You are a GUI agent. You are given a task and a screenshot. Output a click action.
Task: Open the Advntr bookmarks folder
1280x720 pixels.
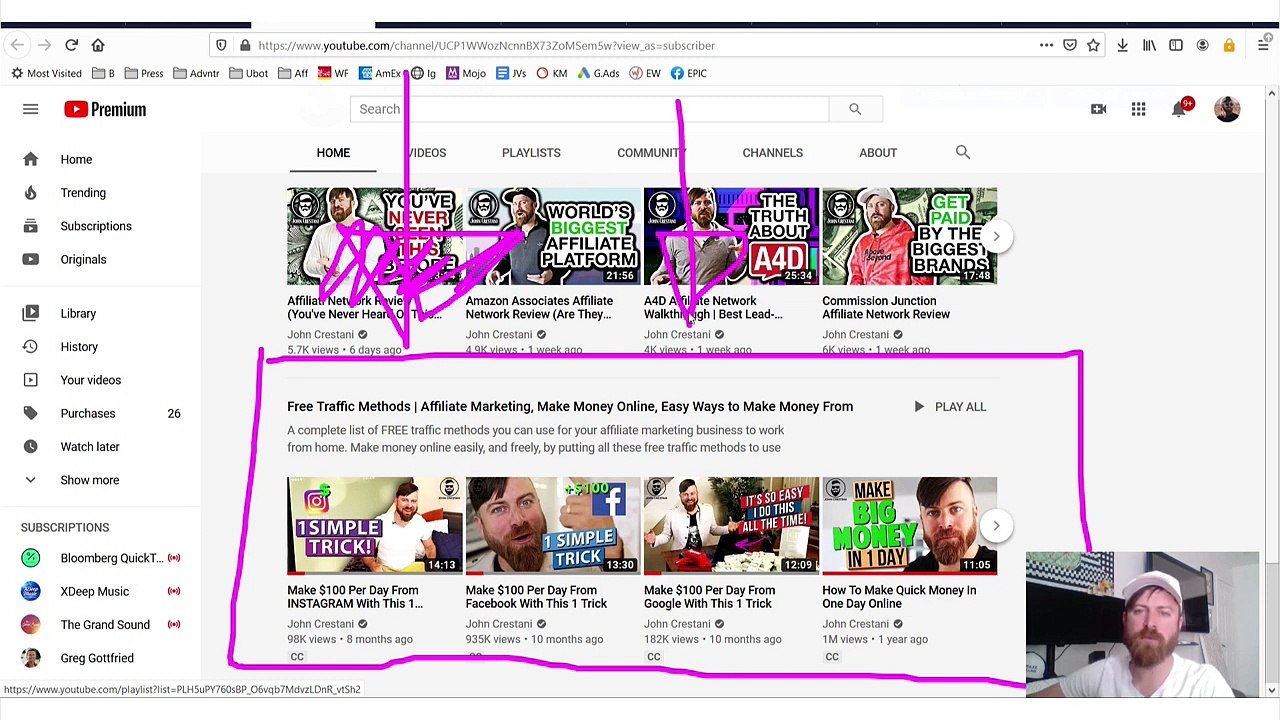[196, 73]
